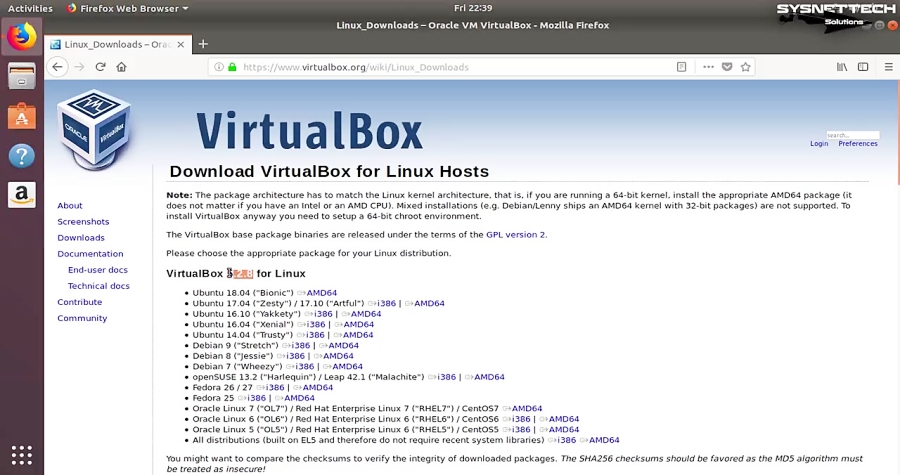Save page to Pocket
Viewport: 900px width, 475px height.
tap(727, 67)
